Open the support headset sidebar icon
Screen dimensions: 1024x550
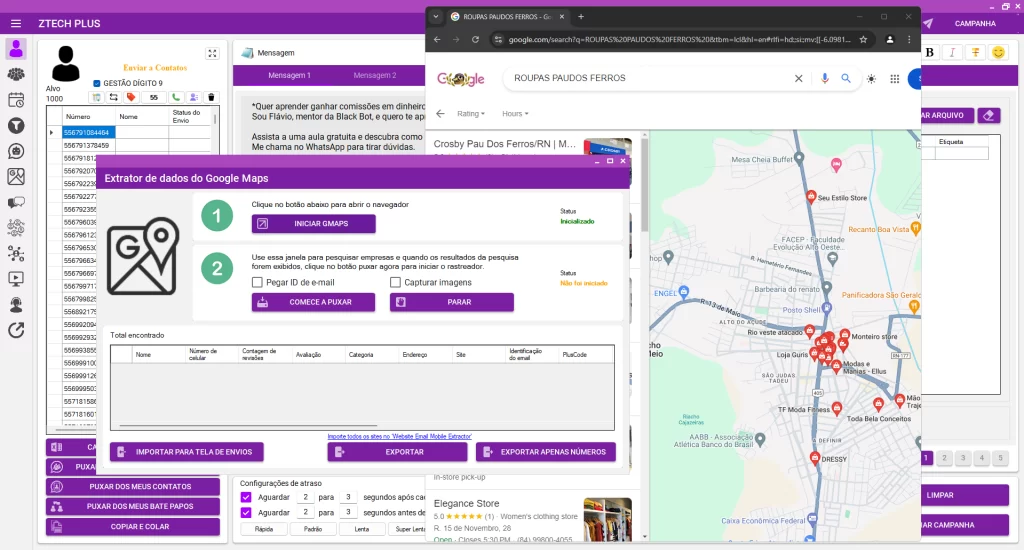16,304
